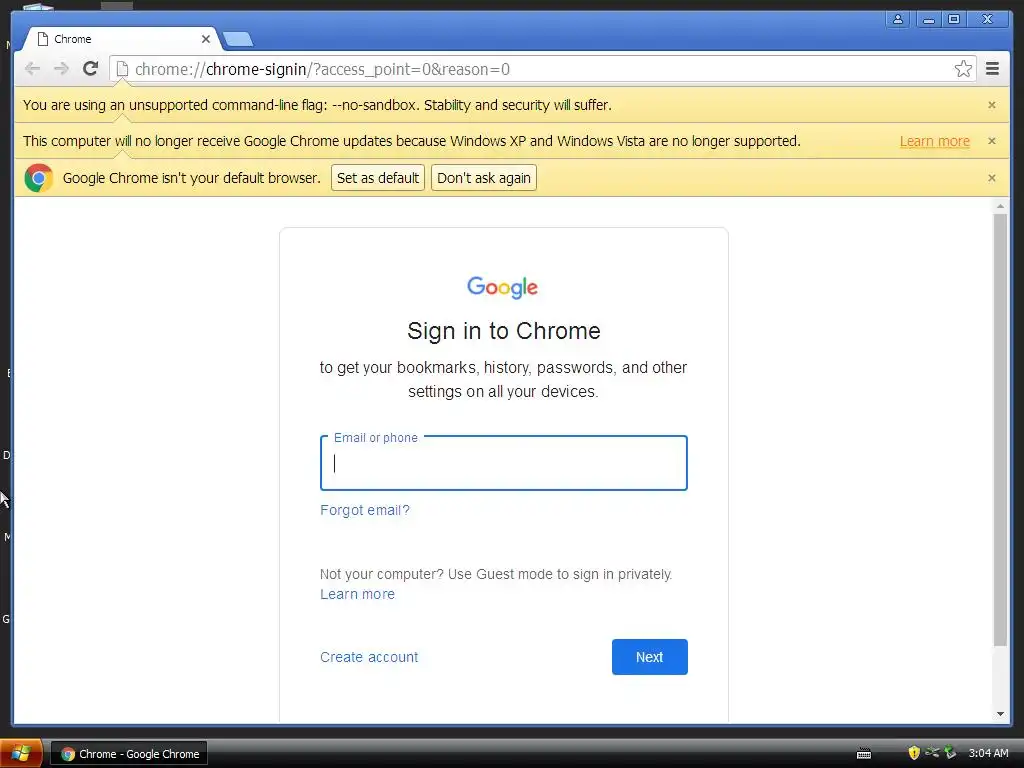Viewport: 1024px width, 768px height.
Task: Click the vertical scrollbar thumb
Action: click(x=1000, y=430)
